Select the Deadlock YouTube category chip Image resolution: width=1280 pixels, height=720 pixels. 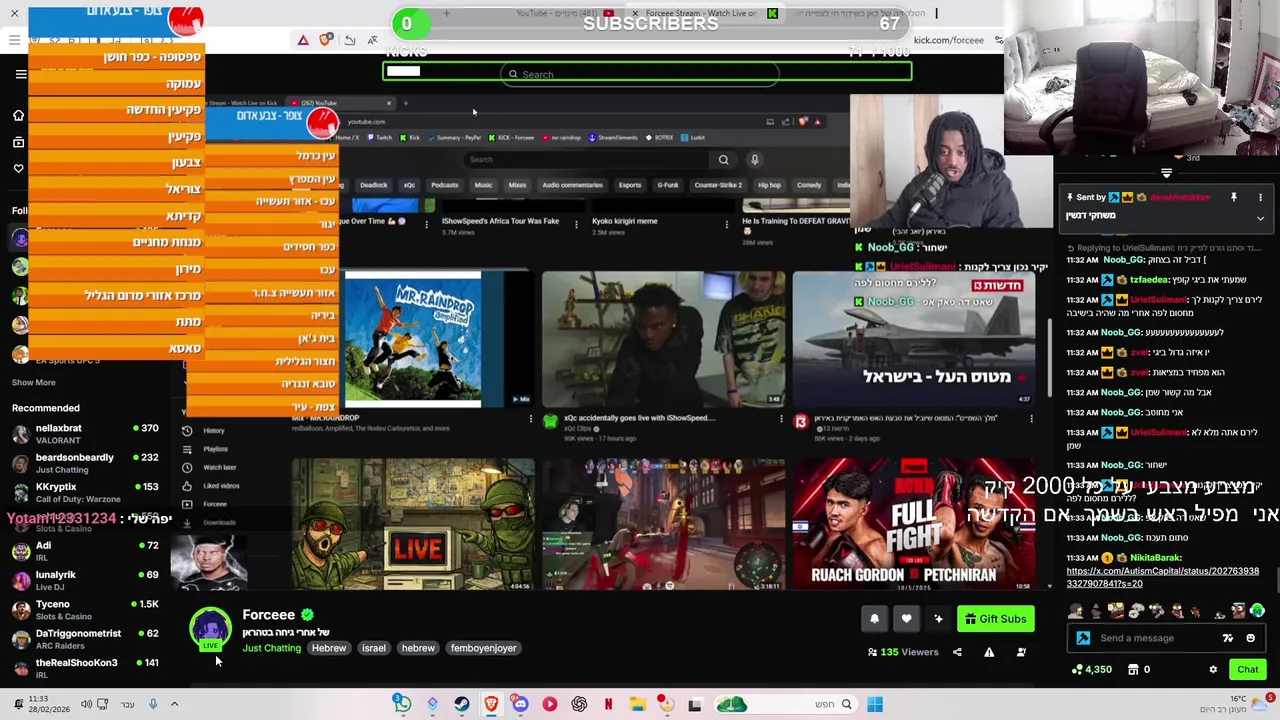373,185
